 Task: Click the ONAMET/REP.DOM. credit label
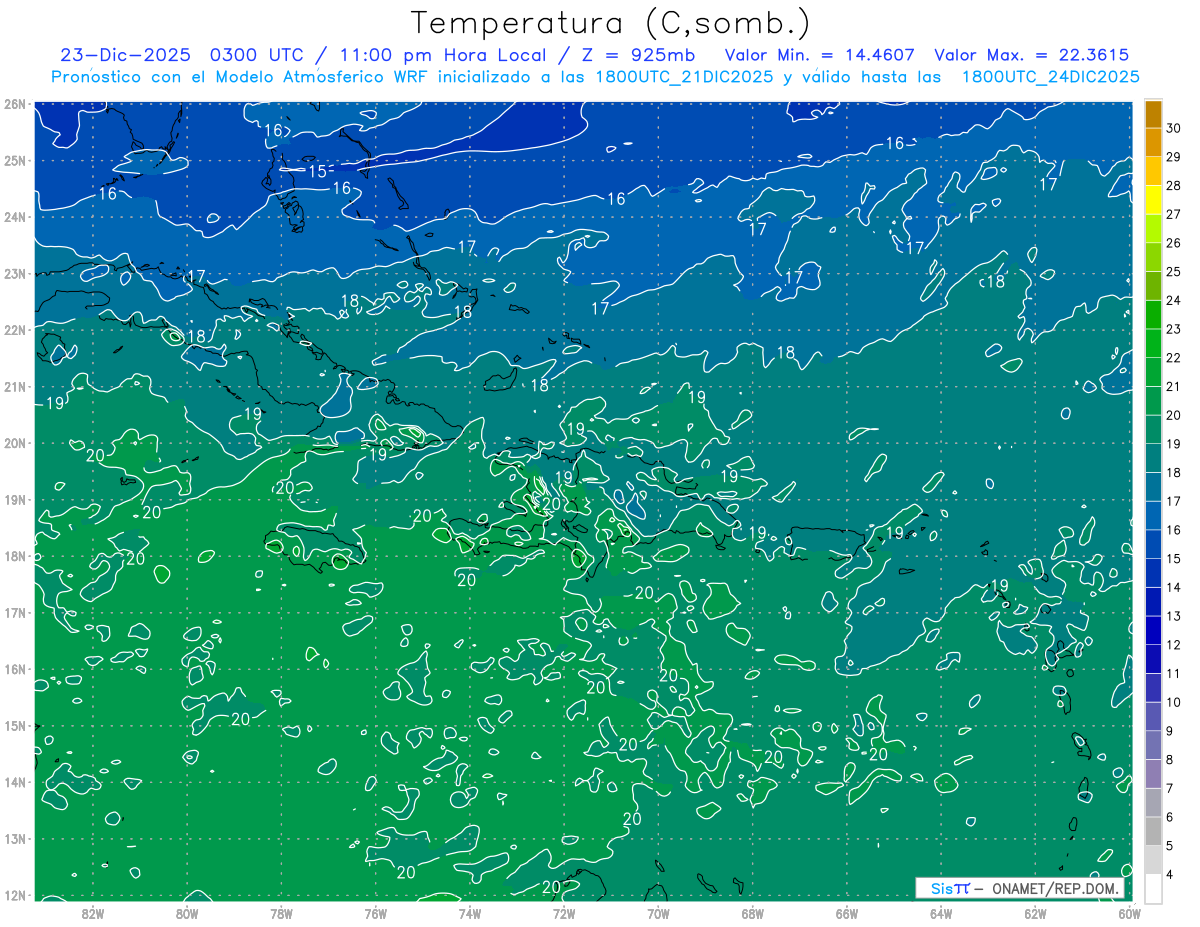pos(1055,888)
